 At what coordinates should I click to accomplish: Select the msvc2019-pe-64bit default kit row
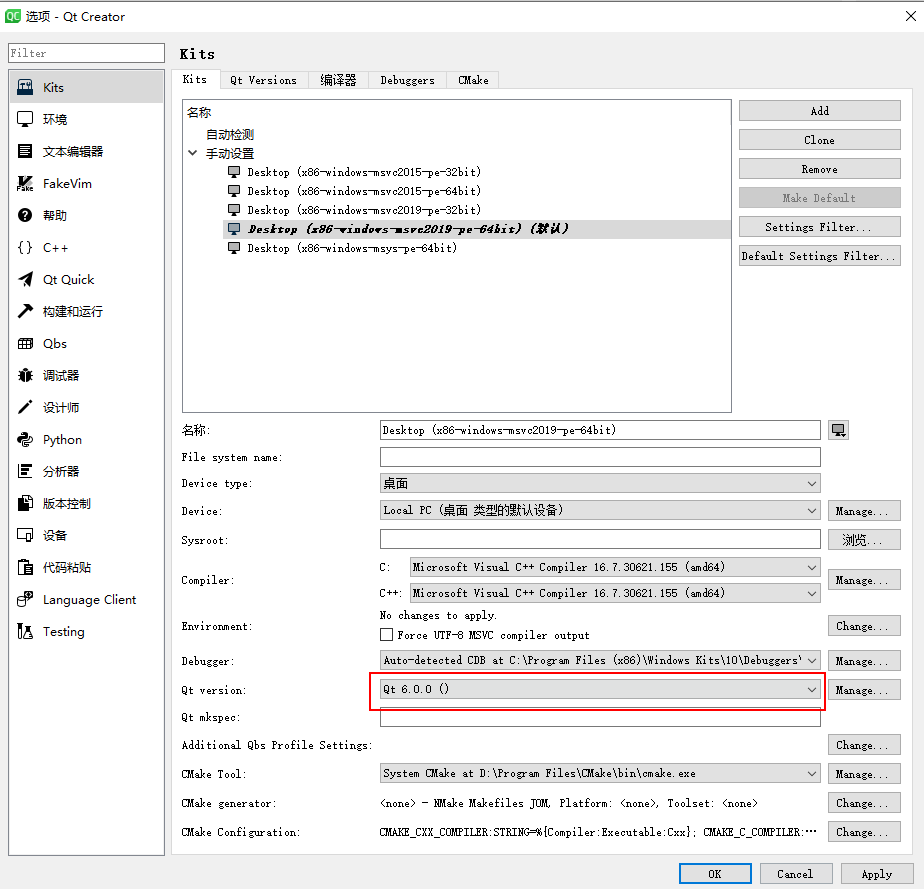(x=476, y=229)
